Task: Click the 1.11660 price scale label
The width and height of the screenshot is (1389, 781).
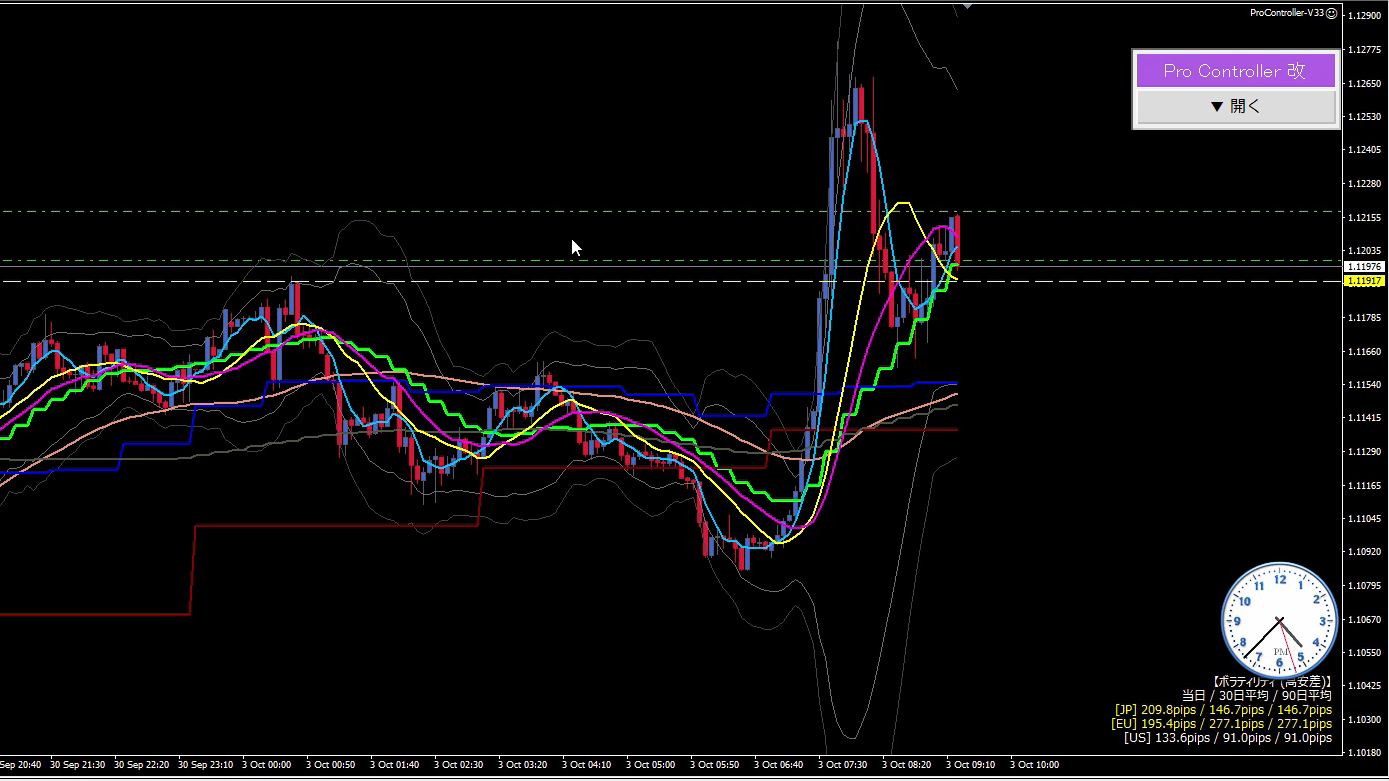Action: coord(1366,351)
